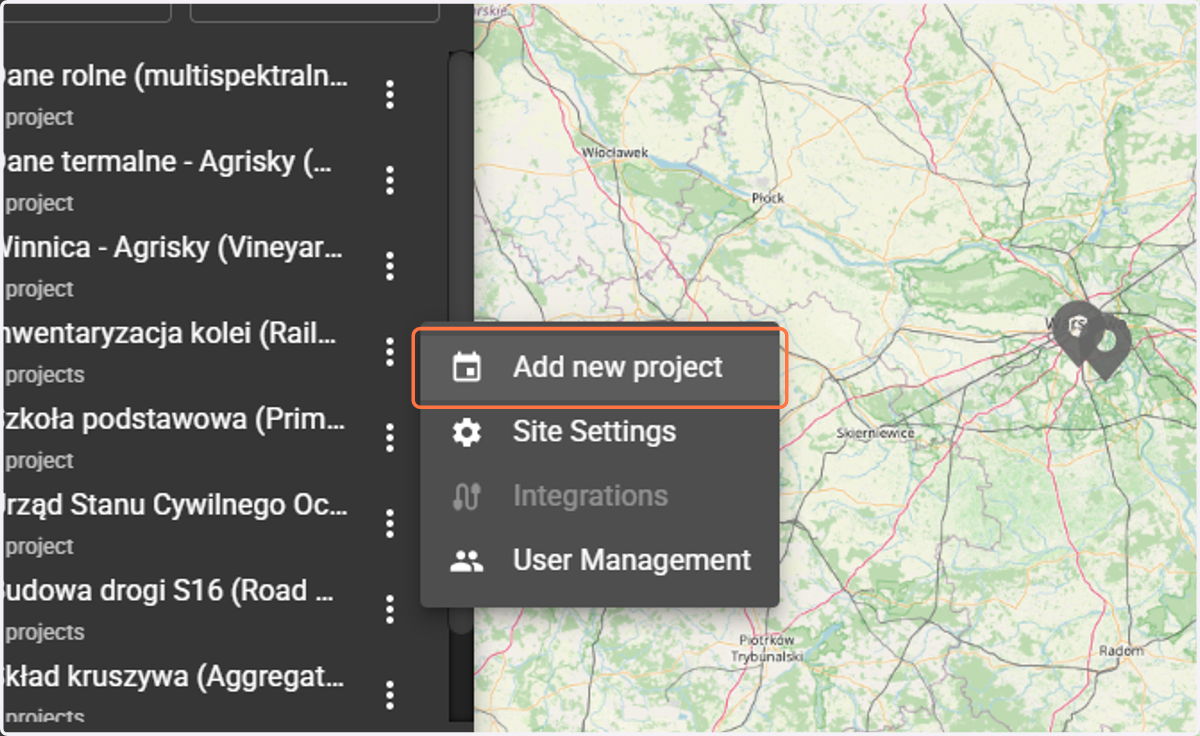Open User Management from the menu
This screenshot has height=736, width=1200.
point(599,560)
